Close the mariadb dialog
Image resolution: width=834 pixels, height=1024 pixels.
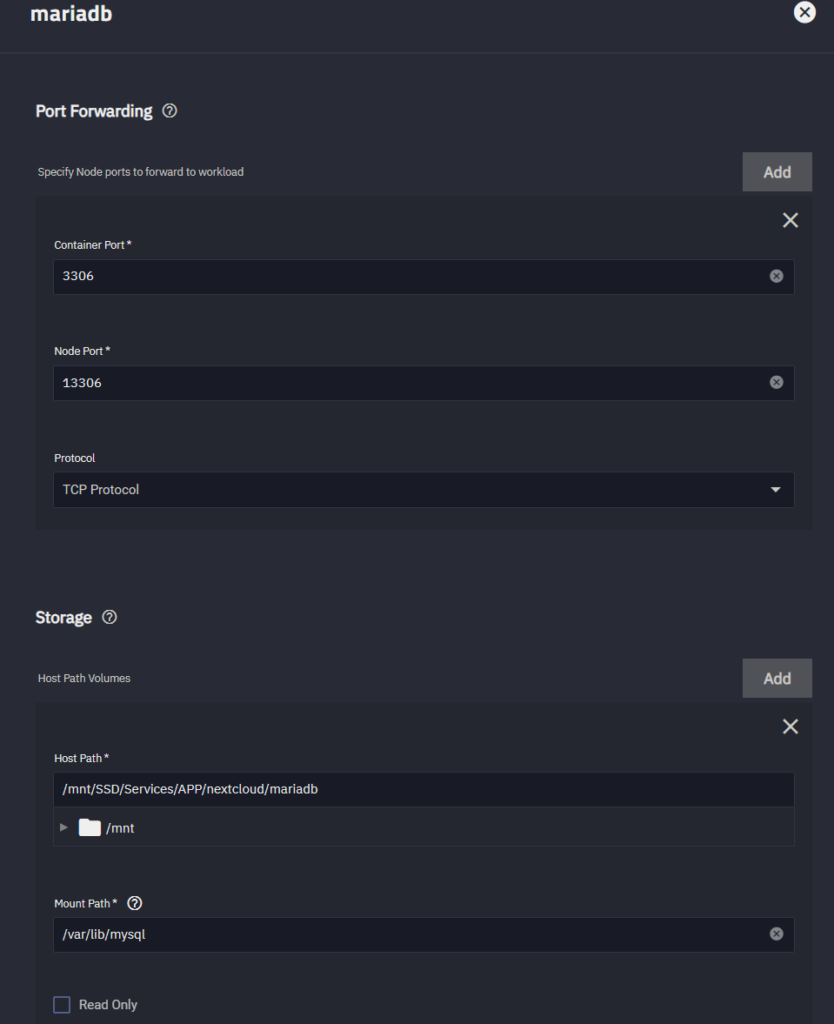[x=805, y=13]
